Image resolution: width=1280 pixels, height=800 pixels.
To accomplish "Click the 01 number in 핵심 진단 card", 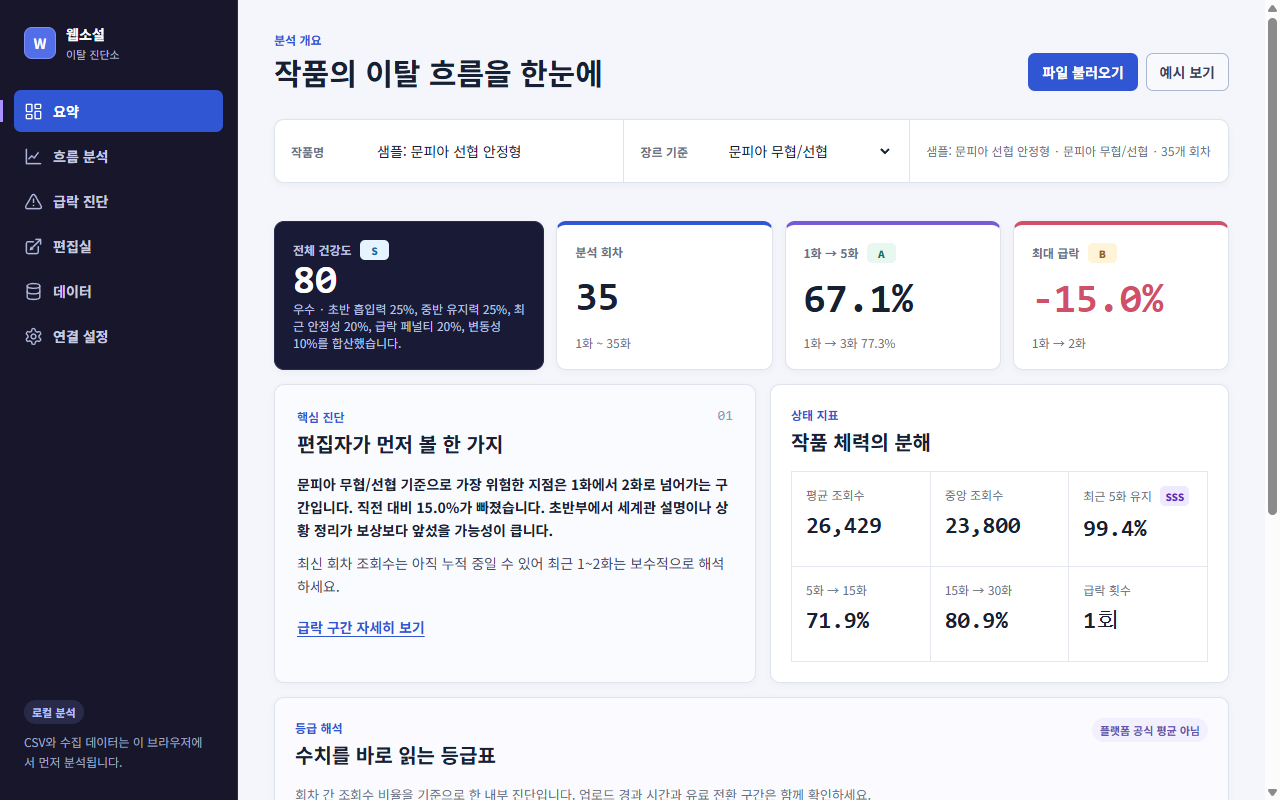I will tap(725, 415).
